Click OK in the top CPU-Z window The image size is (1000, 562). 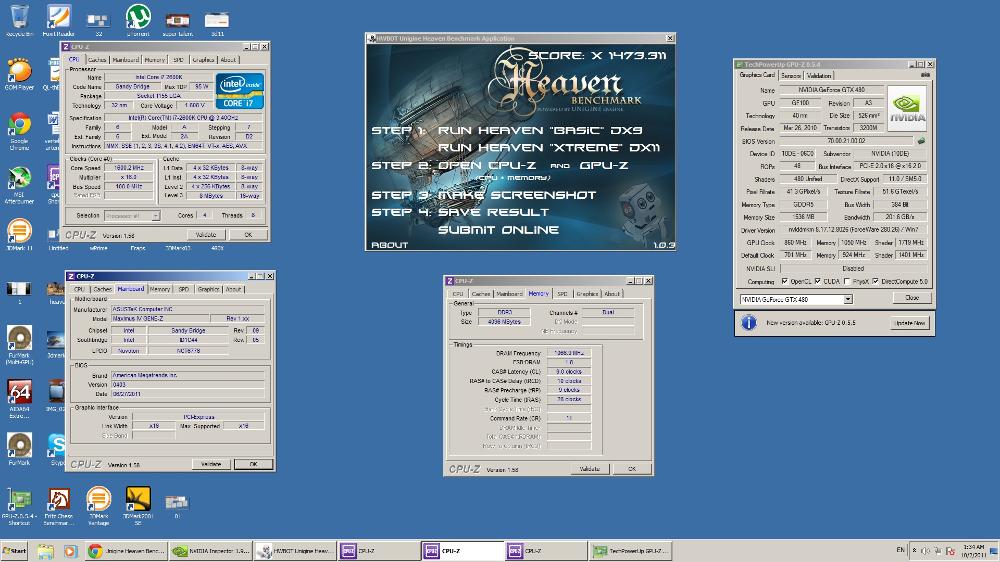[248, 235]
